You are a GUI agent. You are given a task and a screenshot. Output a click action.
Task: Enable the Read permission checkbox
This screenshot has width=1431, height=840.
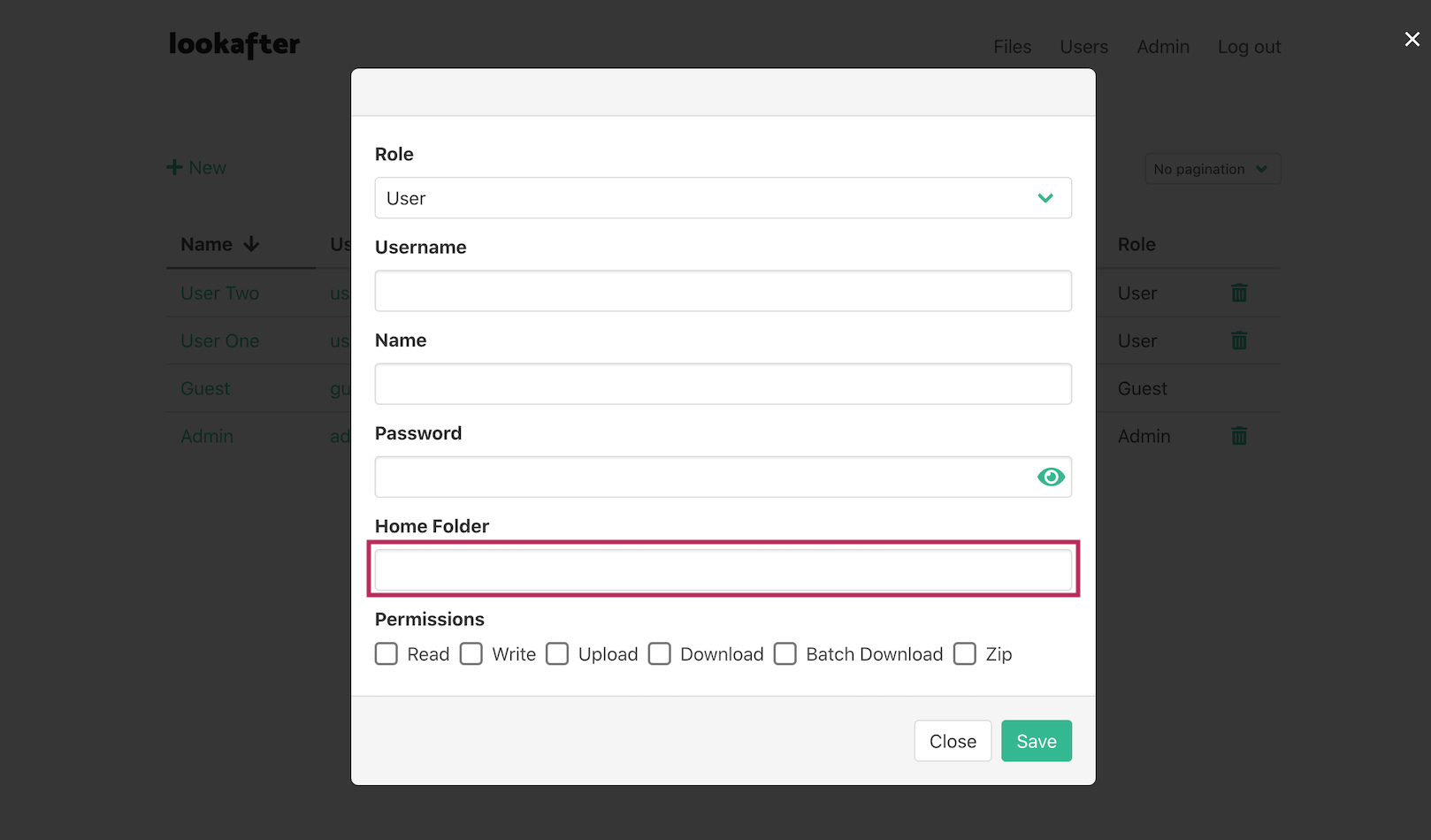tap(386, 654)
